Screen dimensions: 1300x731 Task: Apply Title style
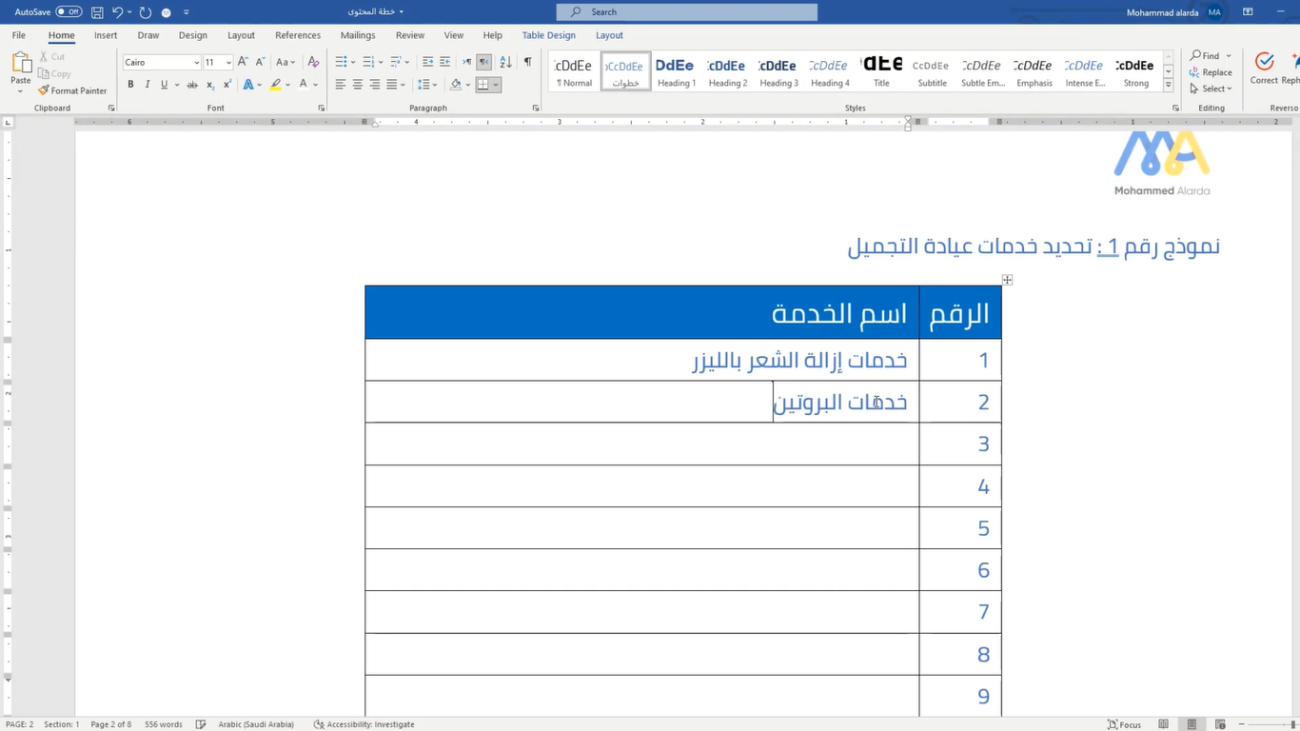[x=881, y=72]
